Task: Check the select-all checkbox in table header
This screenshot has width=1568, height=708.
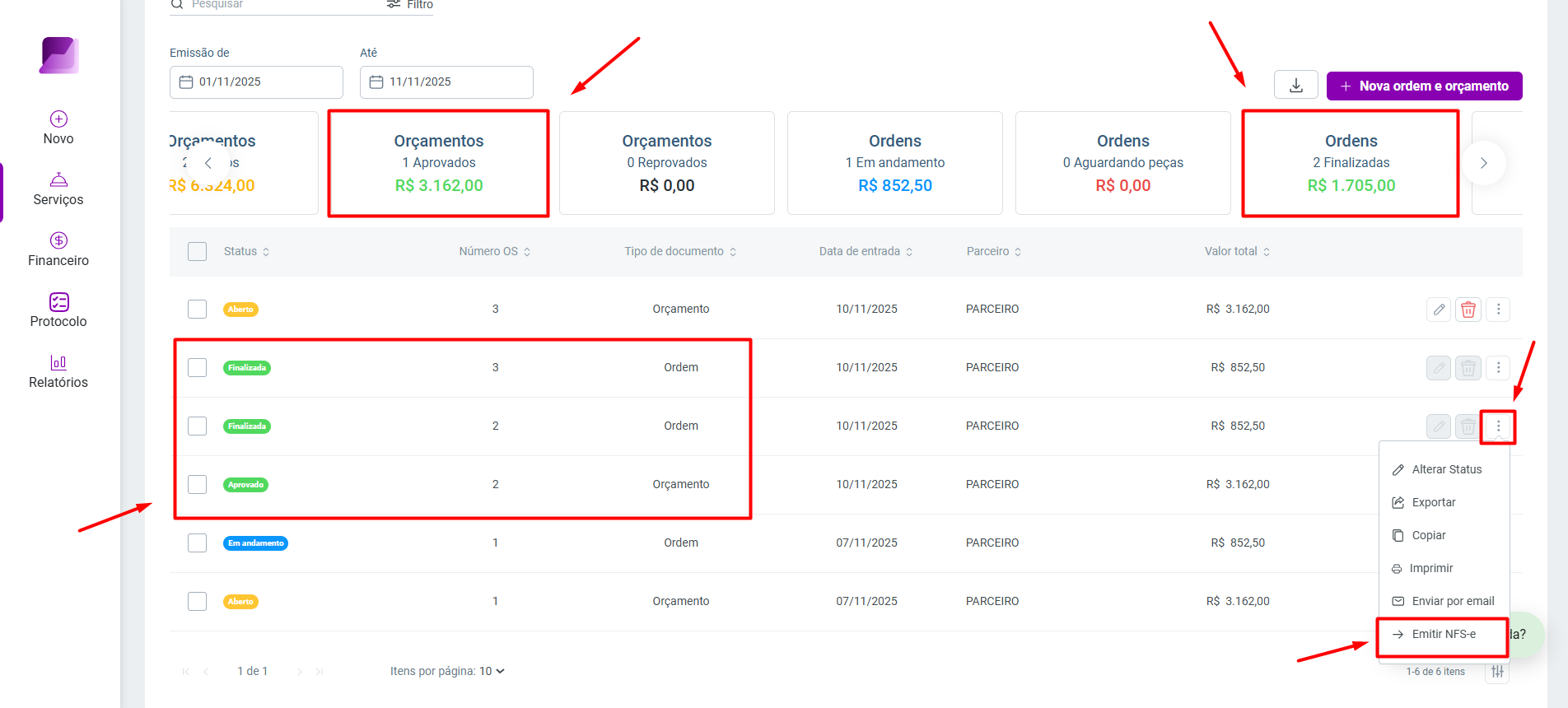Action: coord(197,251)
